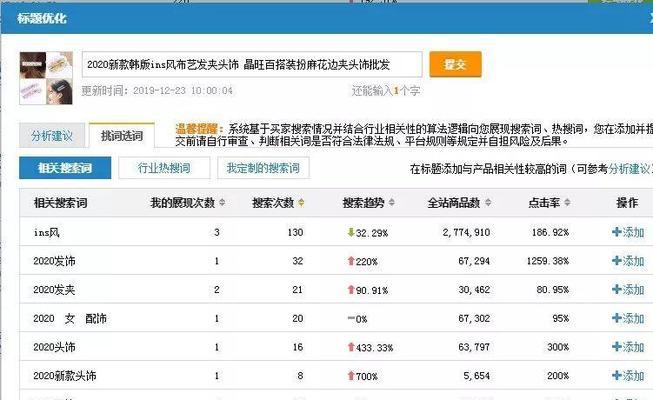Click the 还能输入1个字 counter text

point(386,90)
